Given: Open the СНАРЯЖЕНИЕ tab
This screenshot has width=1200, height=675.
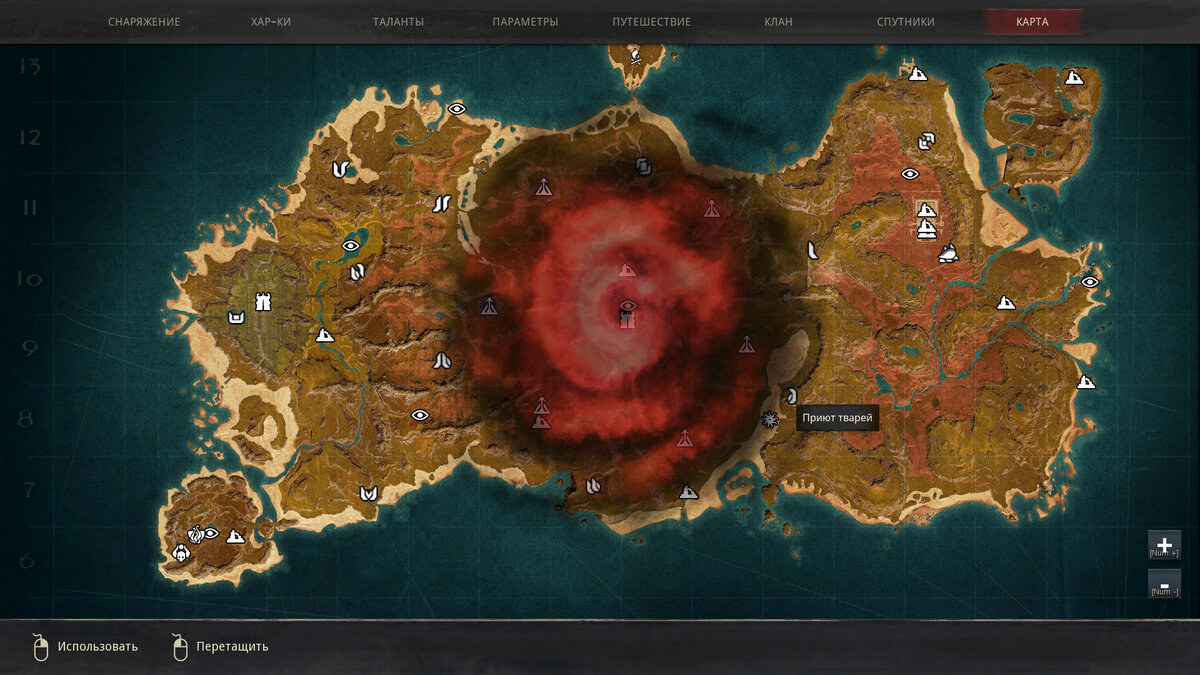Looking at the screenshot, I should (144, 22).
